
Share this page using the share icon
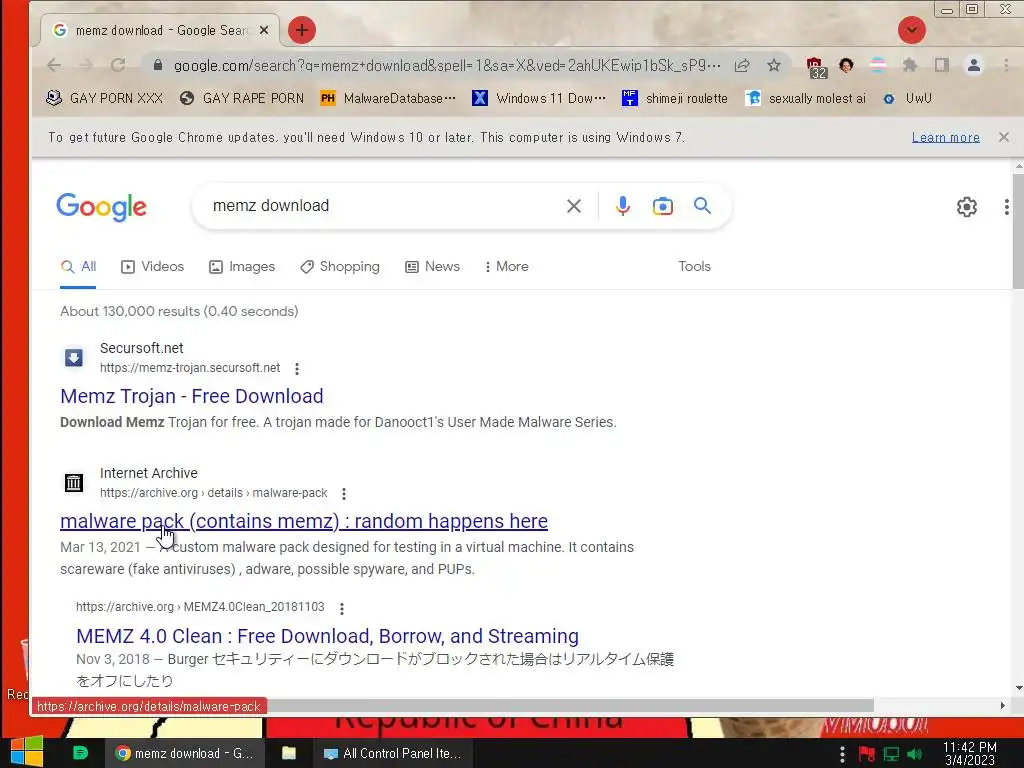click(x=742, y=65)
